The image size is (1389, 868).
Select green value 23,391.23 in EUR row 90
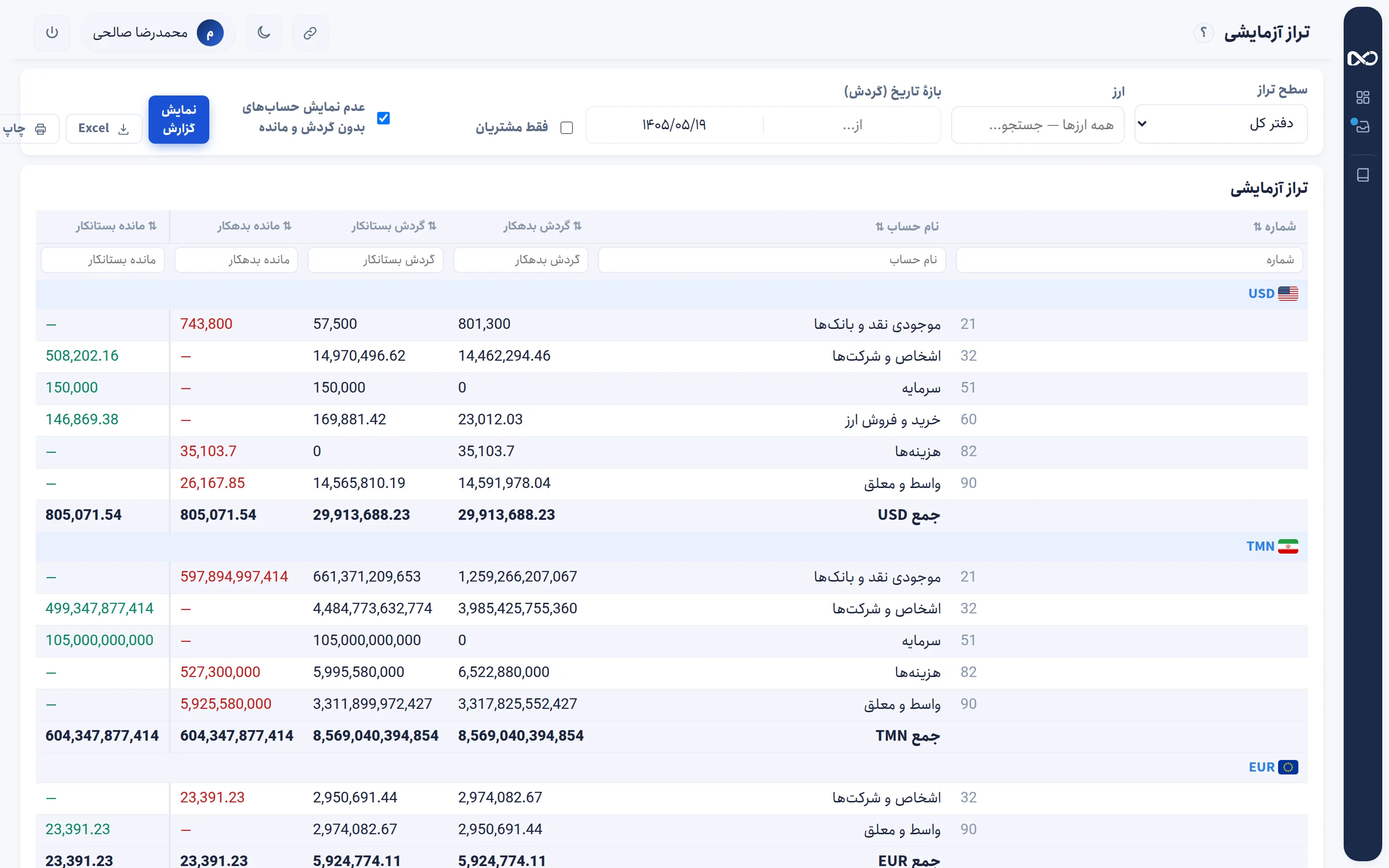[x=78, y=829]
